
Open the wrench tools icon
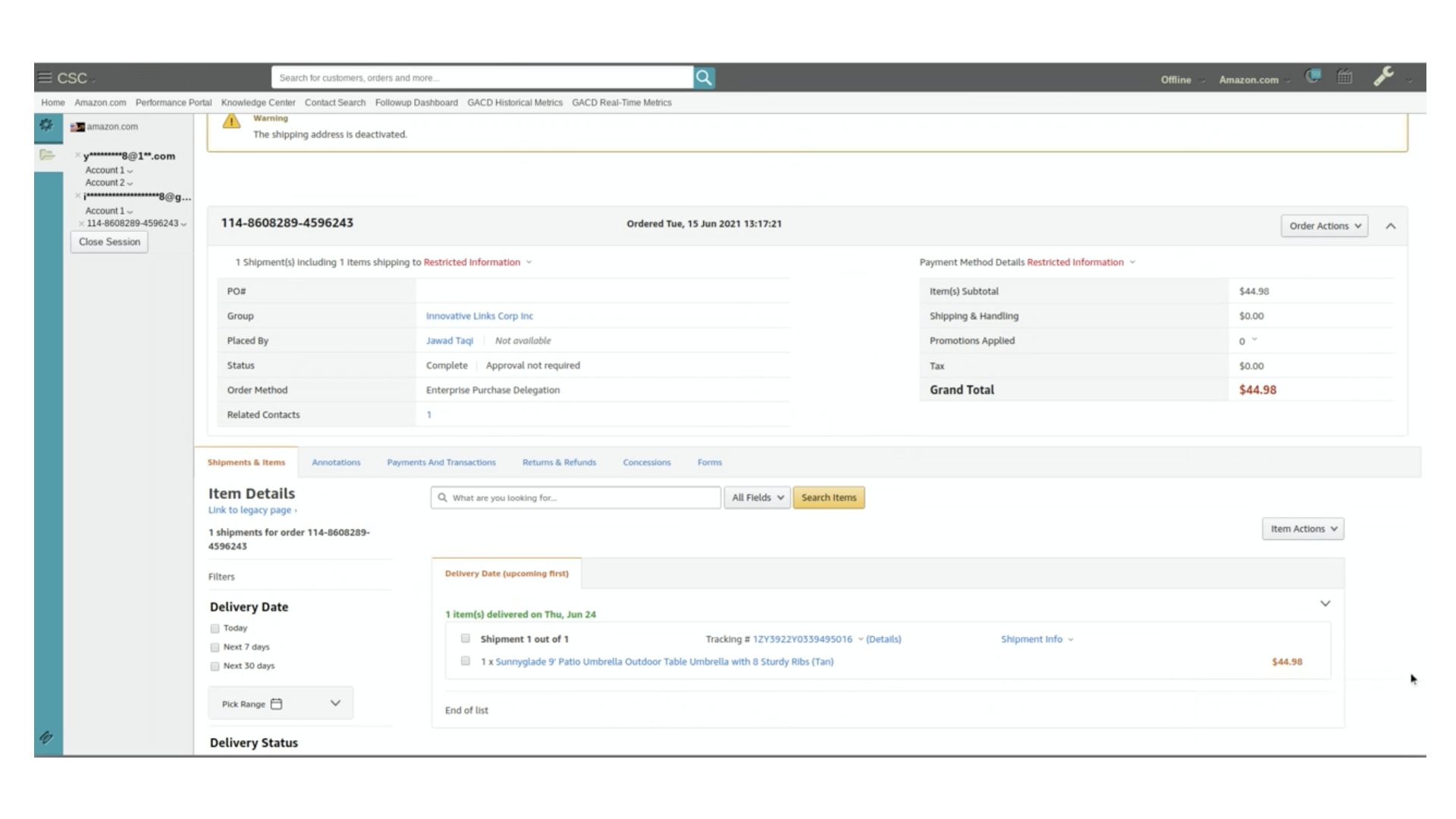(1383, 77)
